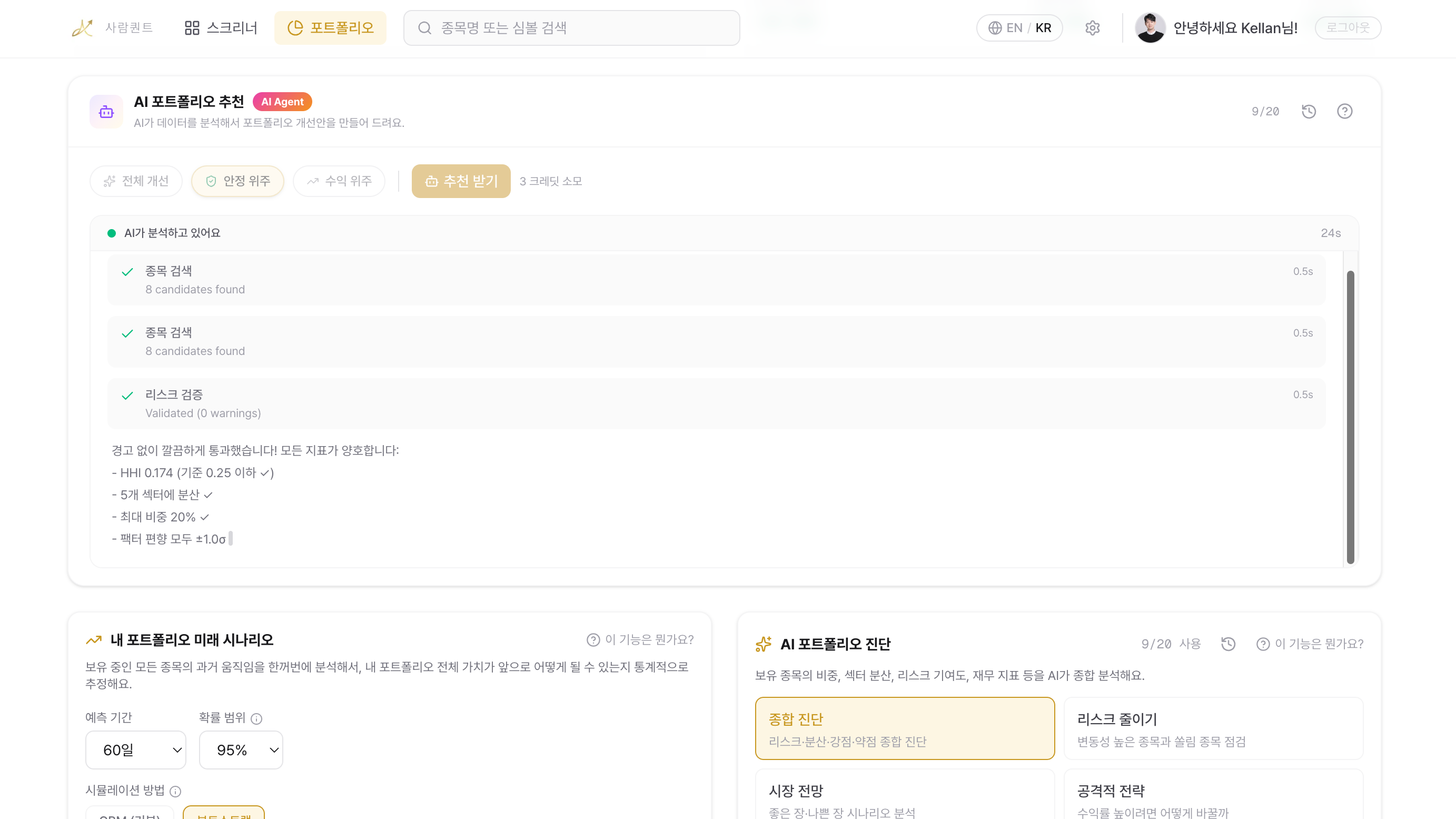Click info icon next to 시뮬레이션 방법
Screen dimensions: 1456x819
coord(176,791)
